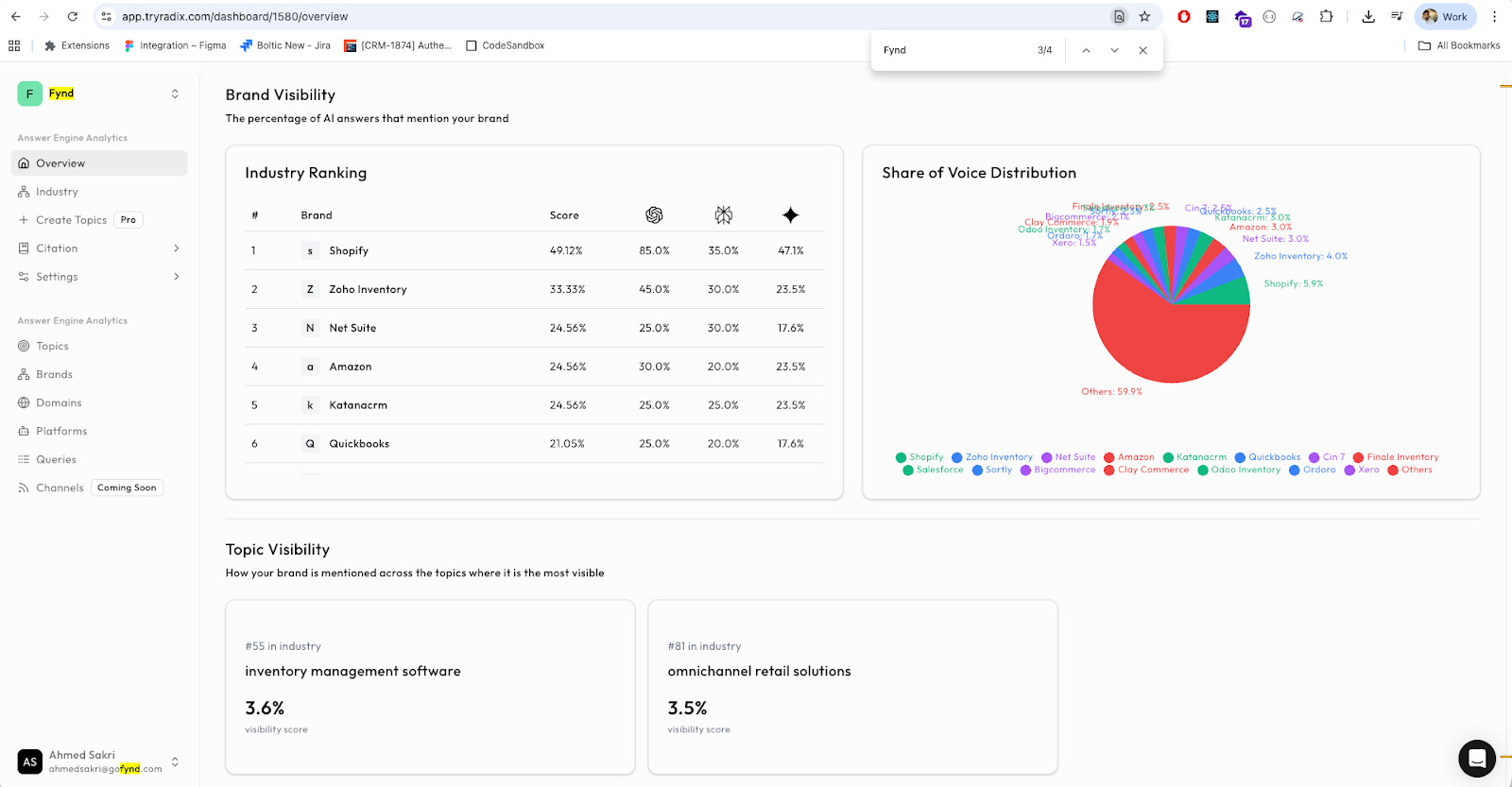Click the Gemini sparkle column icon

pos(791,215)
